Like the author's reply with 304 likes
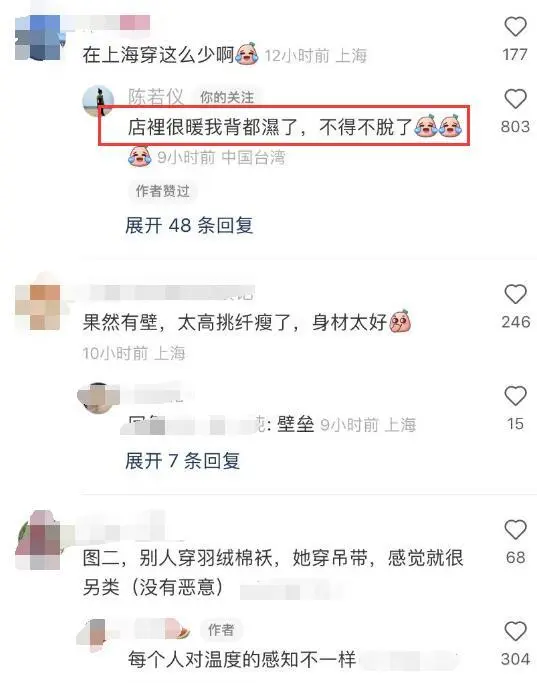Screen dimensions: 537x683 point(515,631)
